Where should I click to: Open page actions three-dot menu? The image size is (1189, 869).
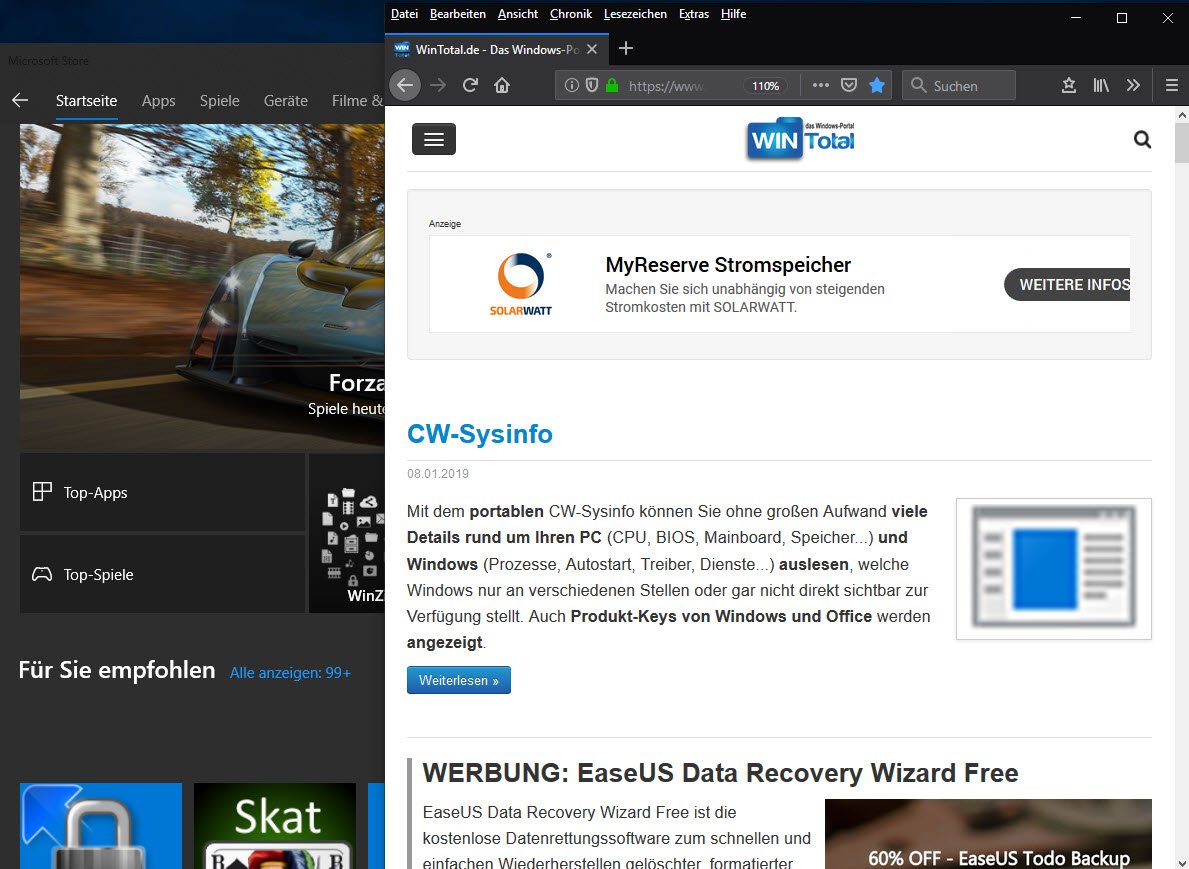[820, 85]
